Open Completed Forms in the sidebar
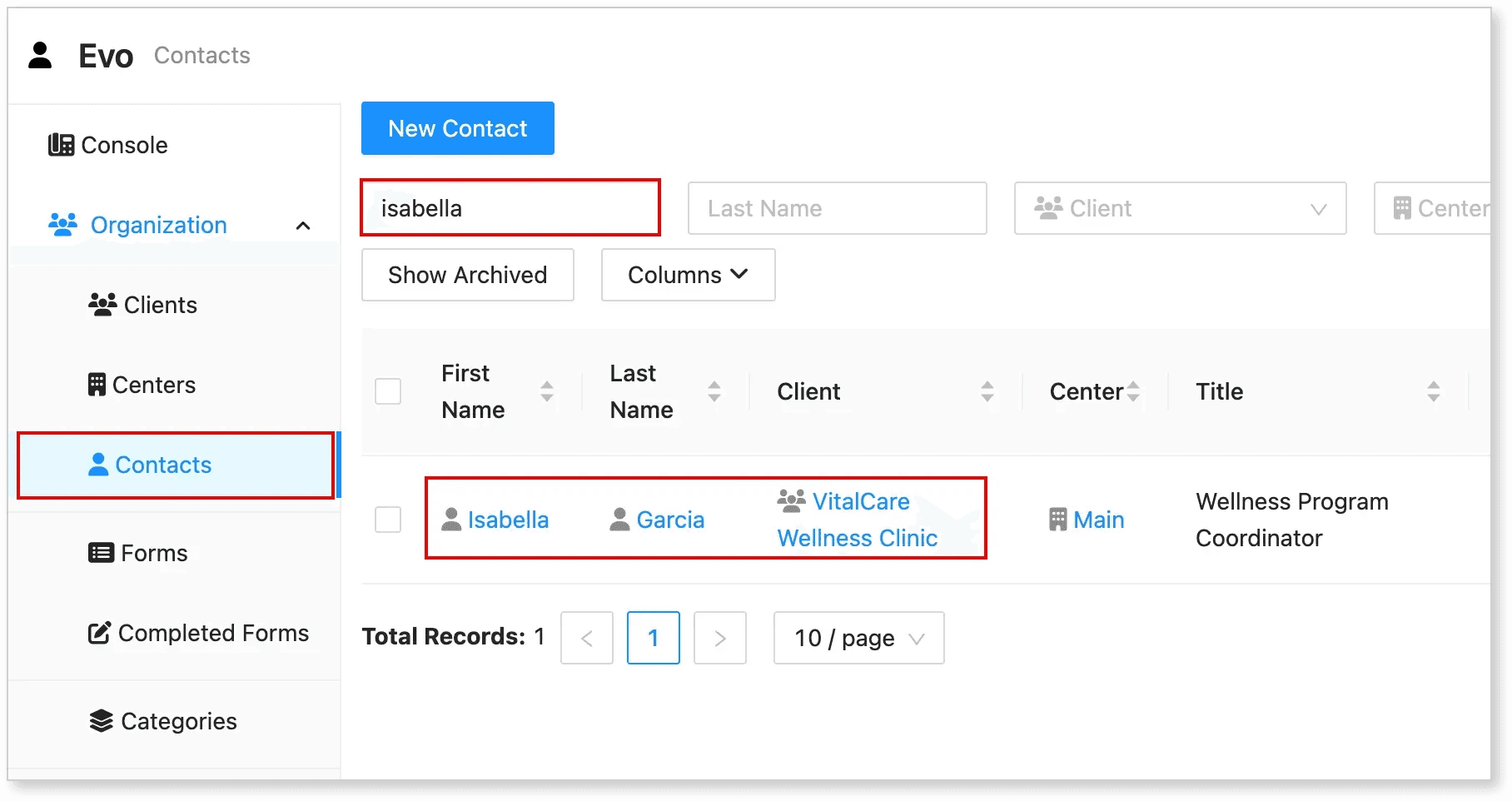 (x=198, y=634)
